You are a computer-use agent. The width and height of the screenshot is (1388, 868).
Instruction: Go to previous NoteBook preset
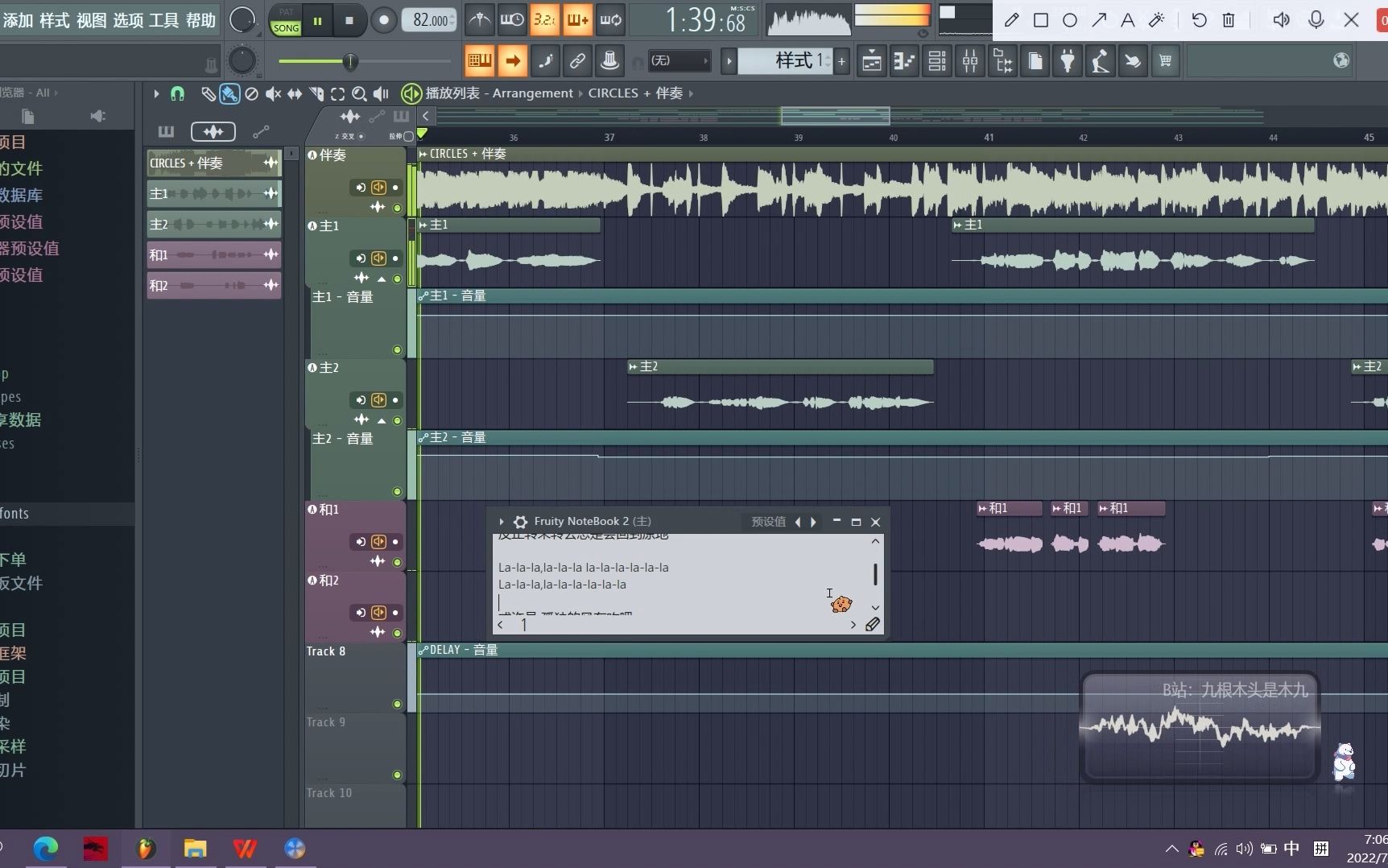point(798,522)
